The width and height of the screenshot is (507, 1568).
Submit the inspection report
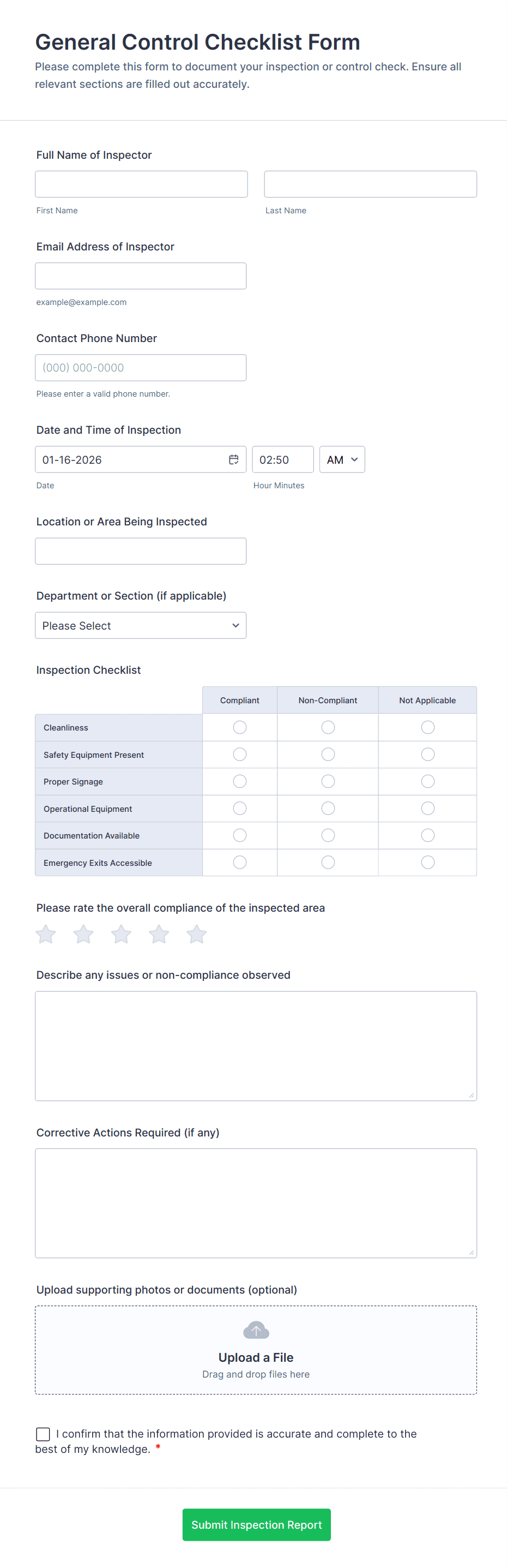pyautogui.click(x=257, y=1524)
